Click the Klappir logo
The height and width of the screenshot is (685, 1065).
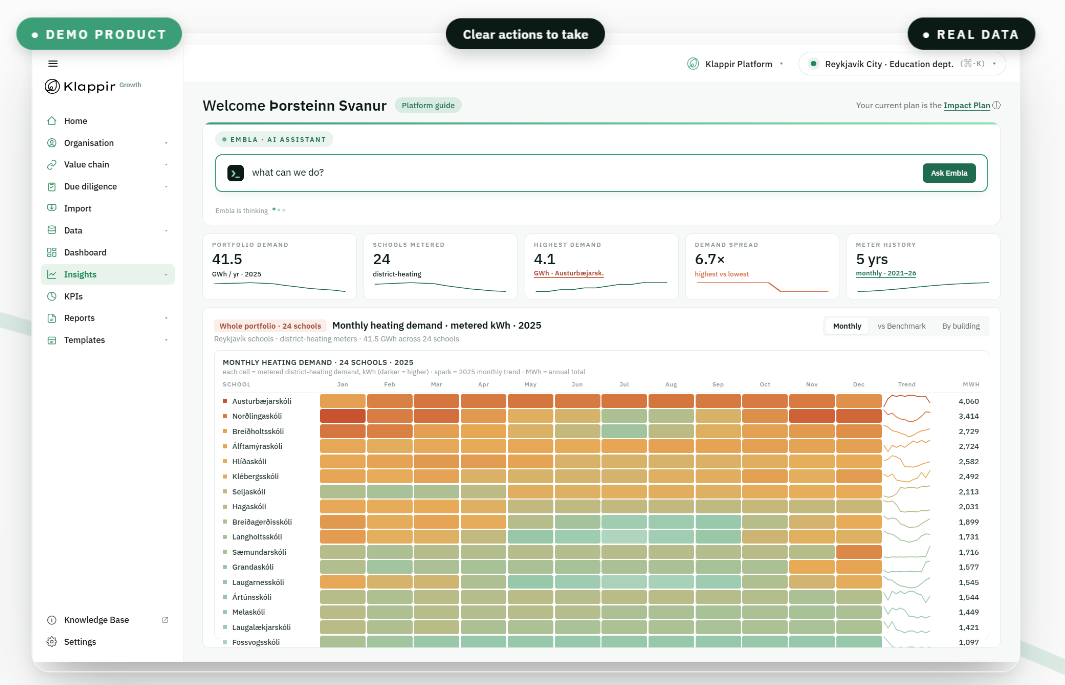pyautogui.click(x=80, y=86)
